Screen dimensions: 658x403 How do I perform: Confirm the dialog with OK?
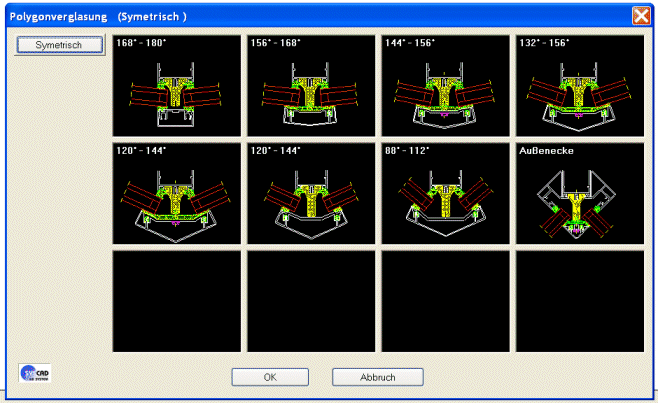(x=270, y=377)
